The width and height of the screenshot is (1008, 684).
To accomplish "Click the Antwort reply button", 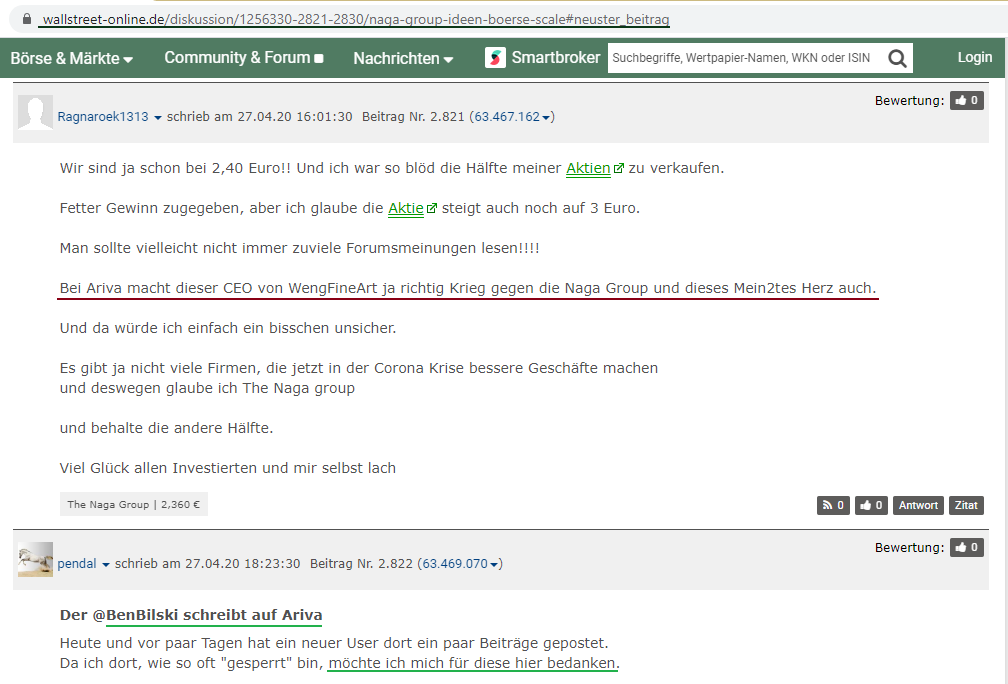I will tap(918, 505).
